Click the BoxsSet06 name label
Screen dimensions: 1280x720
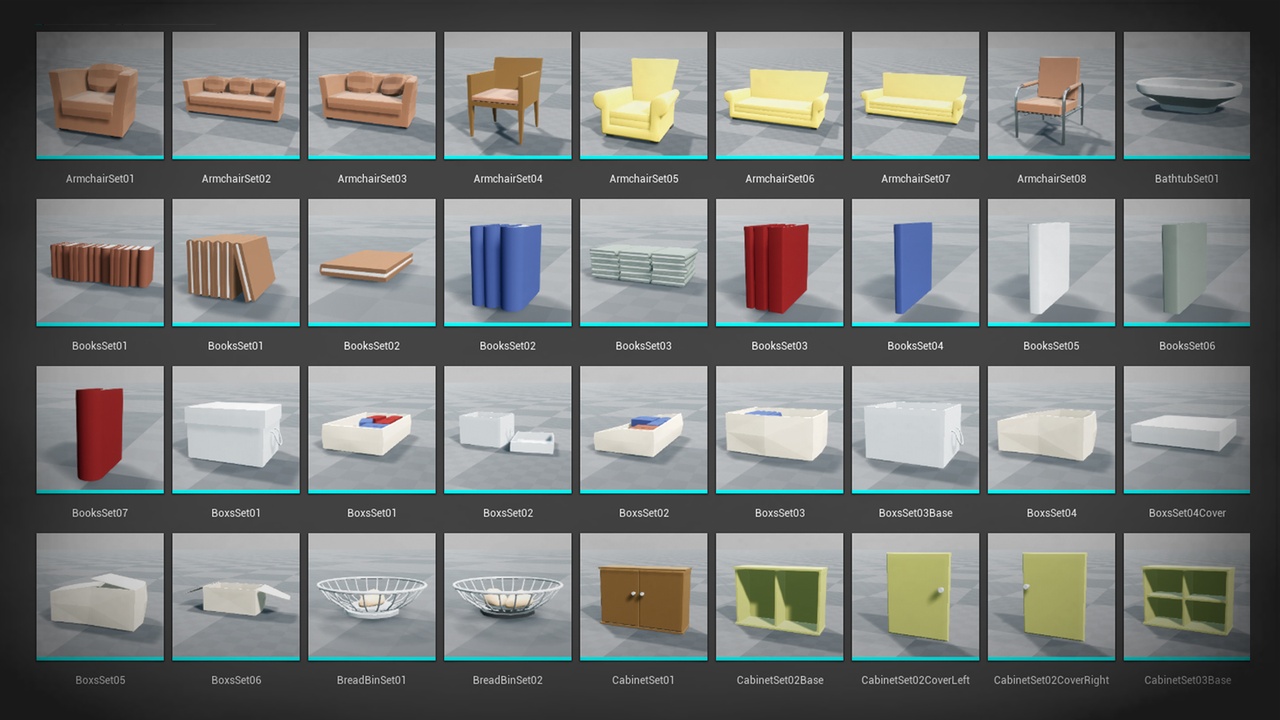tap(236, 680)
